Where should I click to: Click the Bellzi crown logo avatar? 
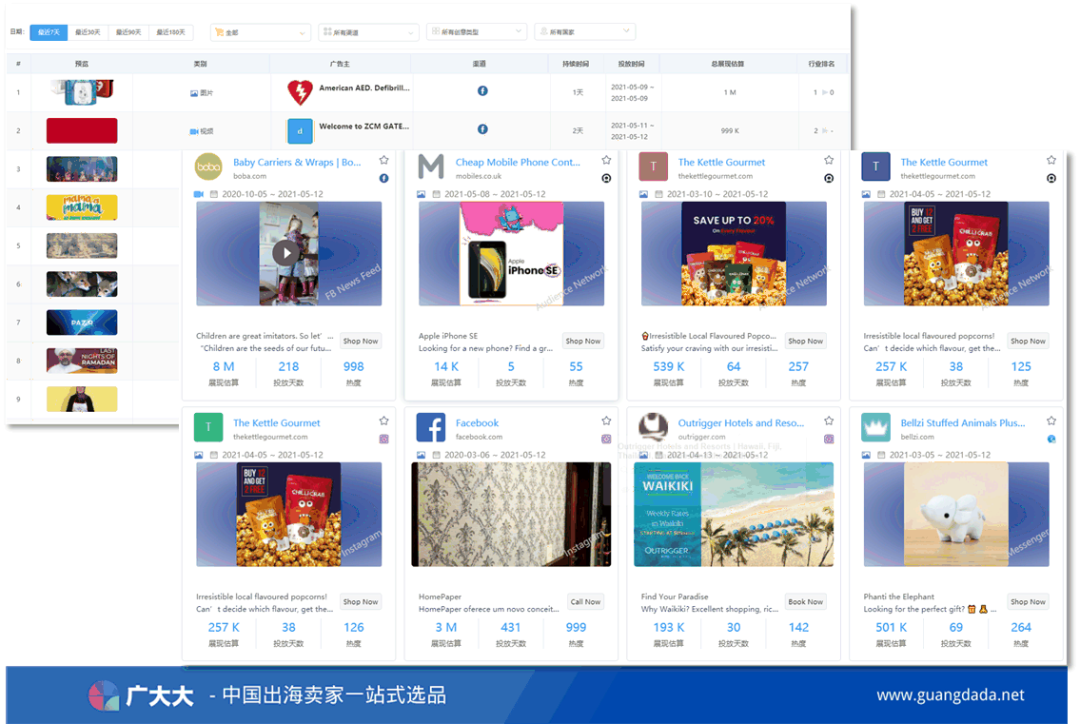(875, 427)
